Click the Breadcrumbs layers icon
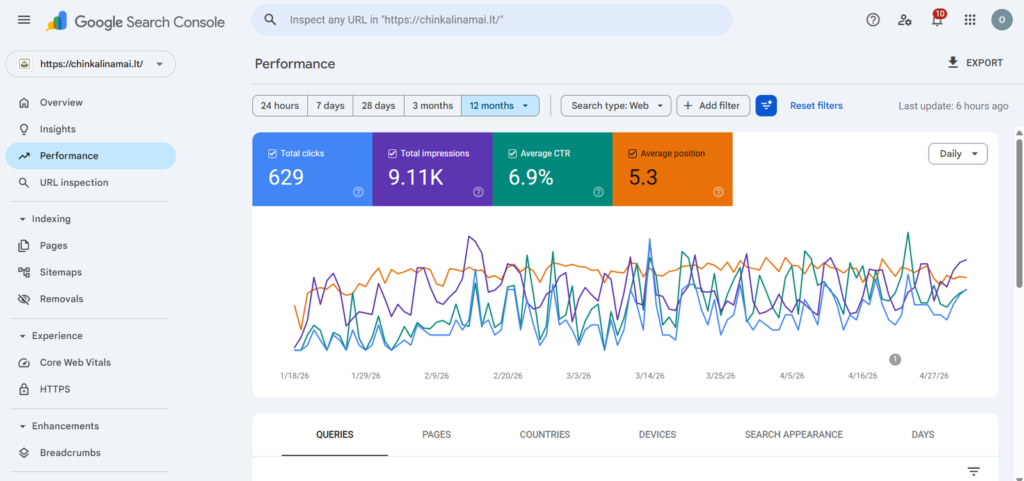 tap(24, 452)
